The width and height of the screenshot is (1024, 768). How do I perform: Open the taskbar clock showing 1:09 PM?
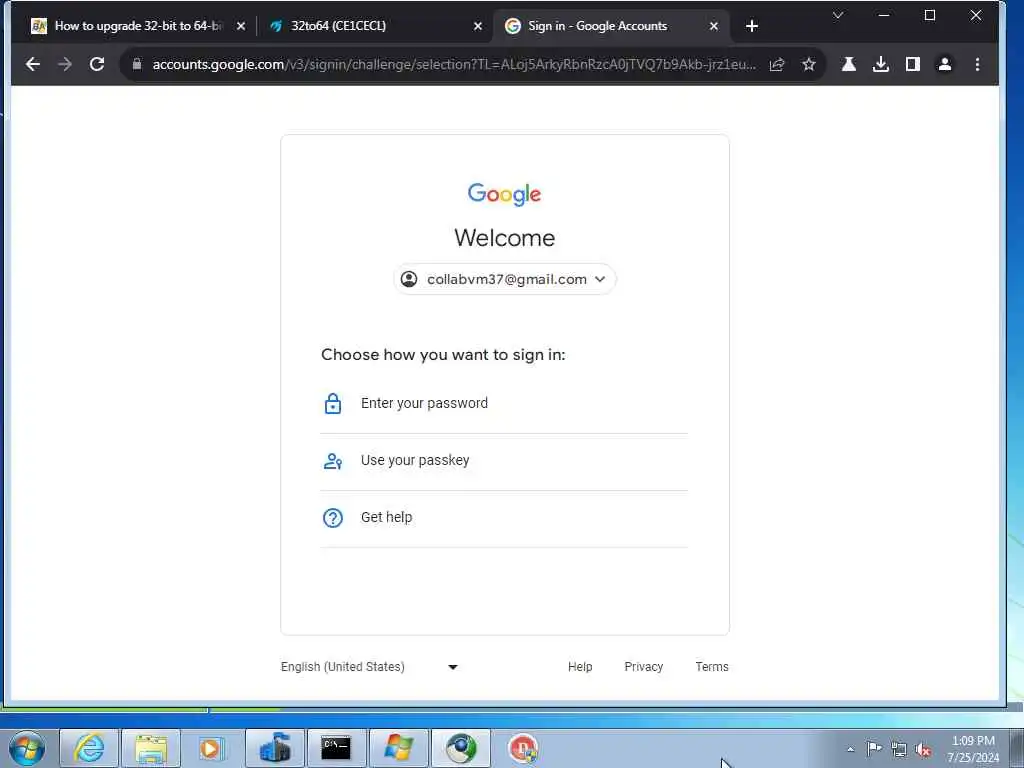[x=973, y=749]
